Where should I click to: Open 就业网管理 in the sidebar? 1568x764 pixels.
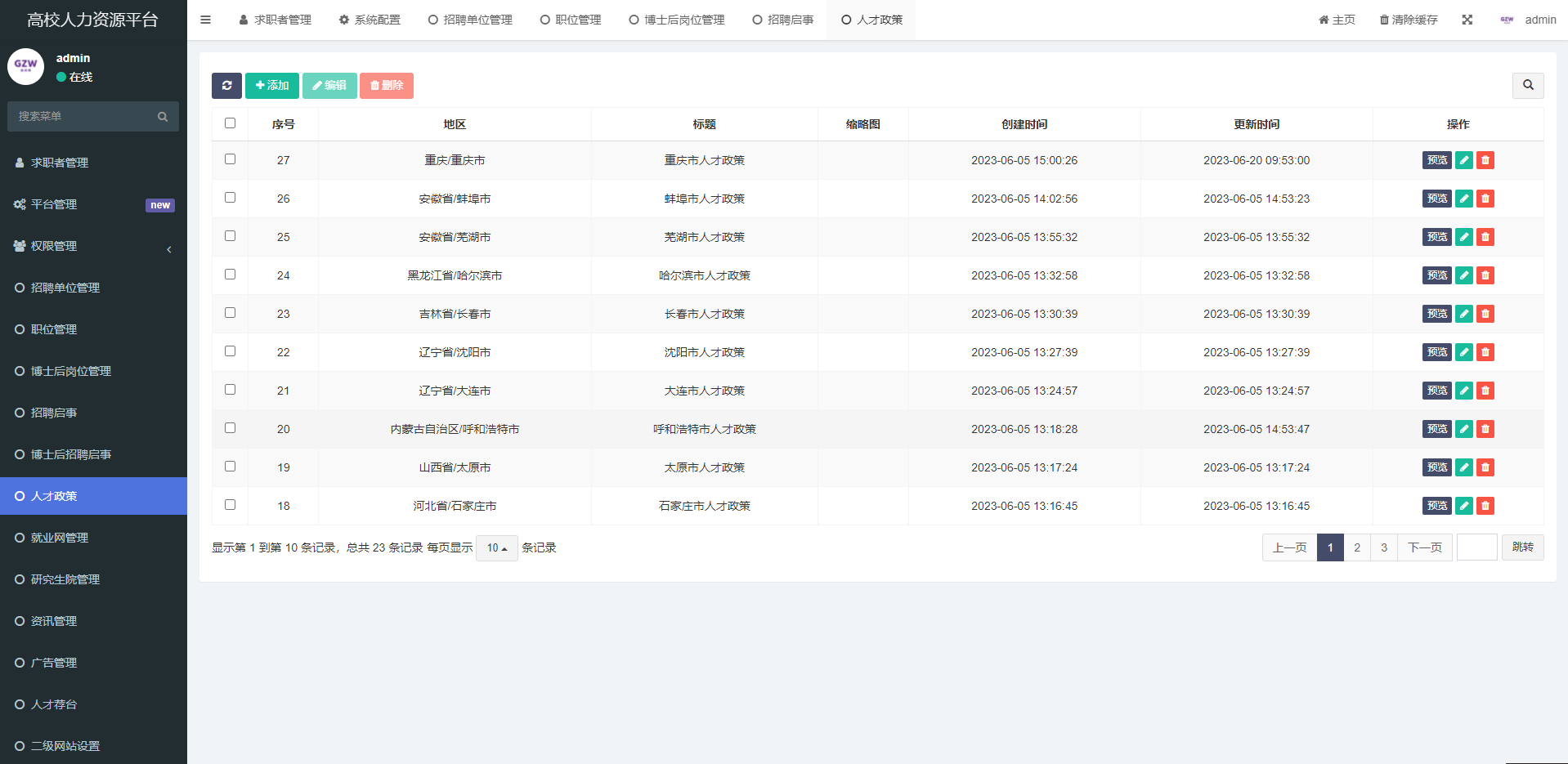tap(60, 538)
